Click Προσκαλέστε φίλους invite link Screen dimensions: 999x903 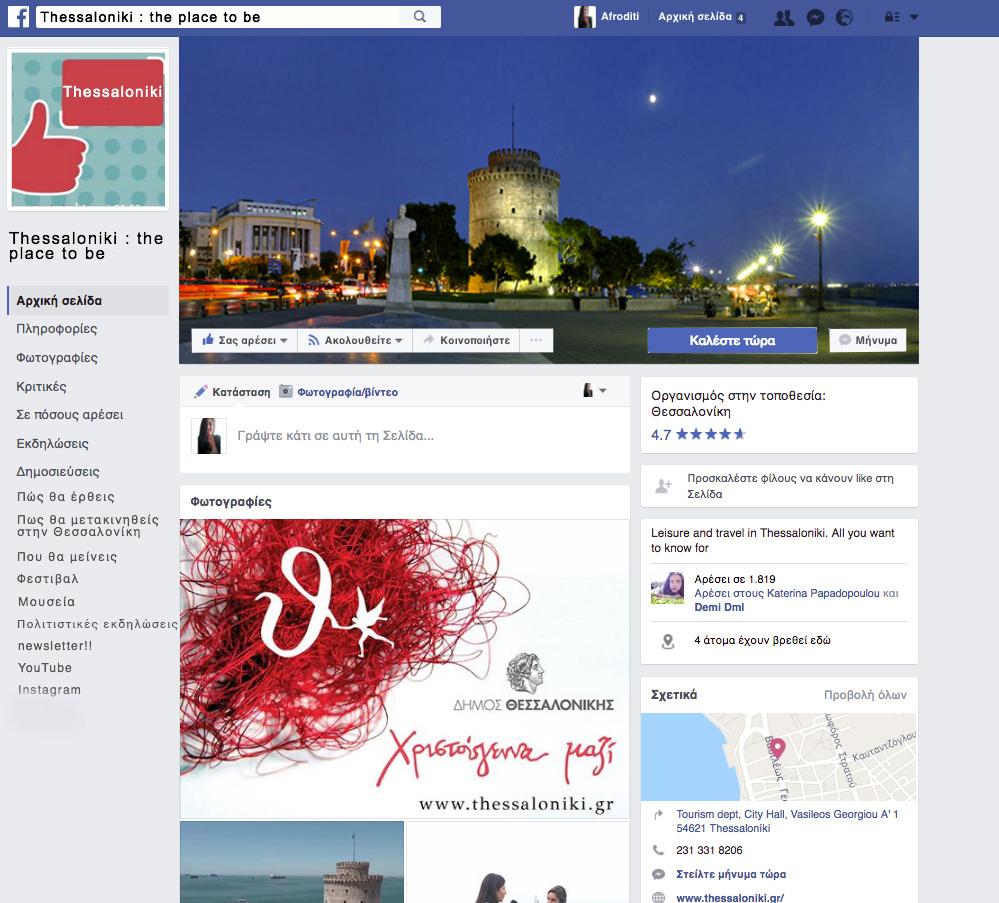coord(790,486)
